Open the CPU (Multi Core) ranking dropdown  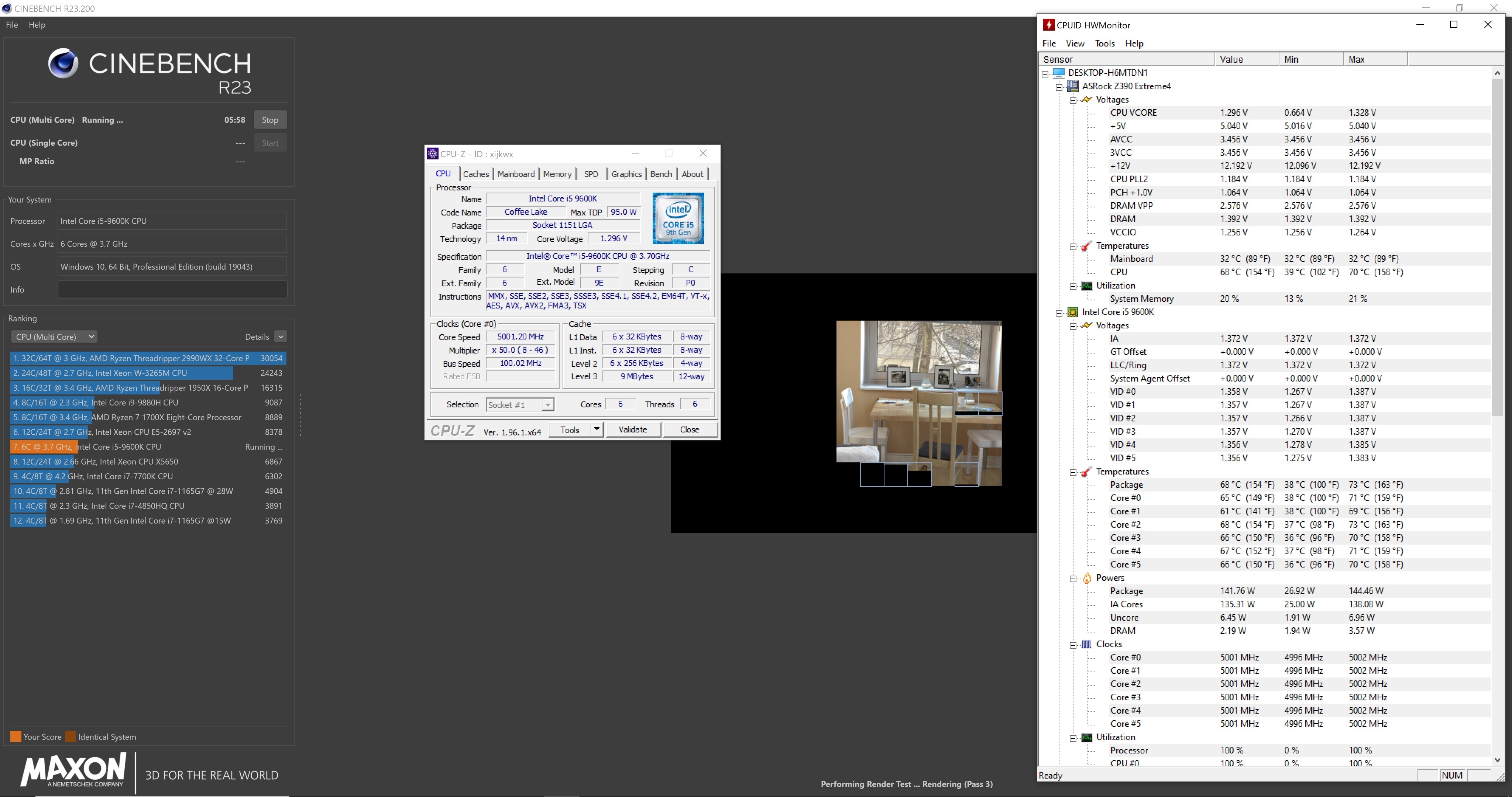54,337
